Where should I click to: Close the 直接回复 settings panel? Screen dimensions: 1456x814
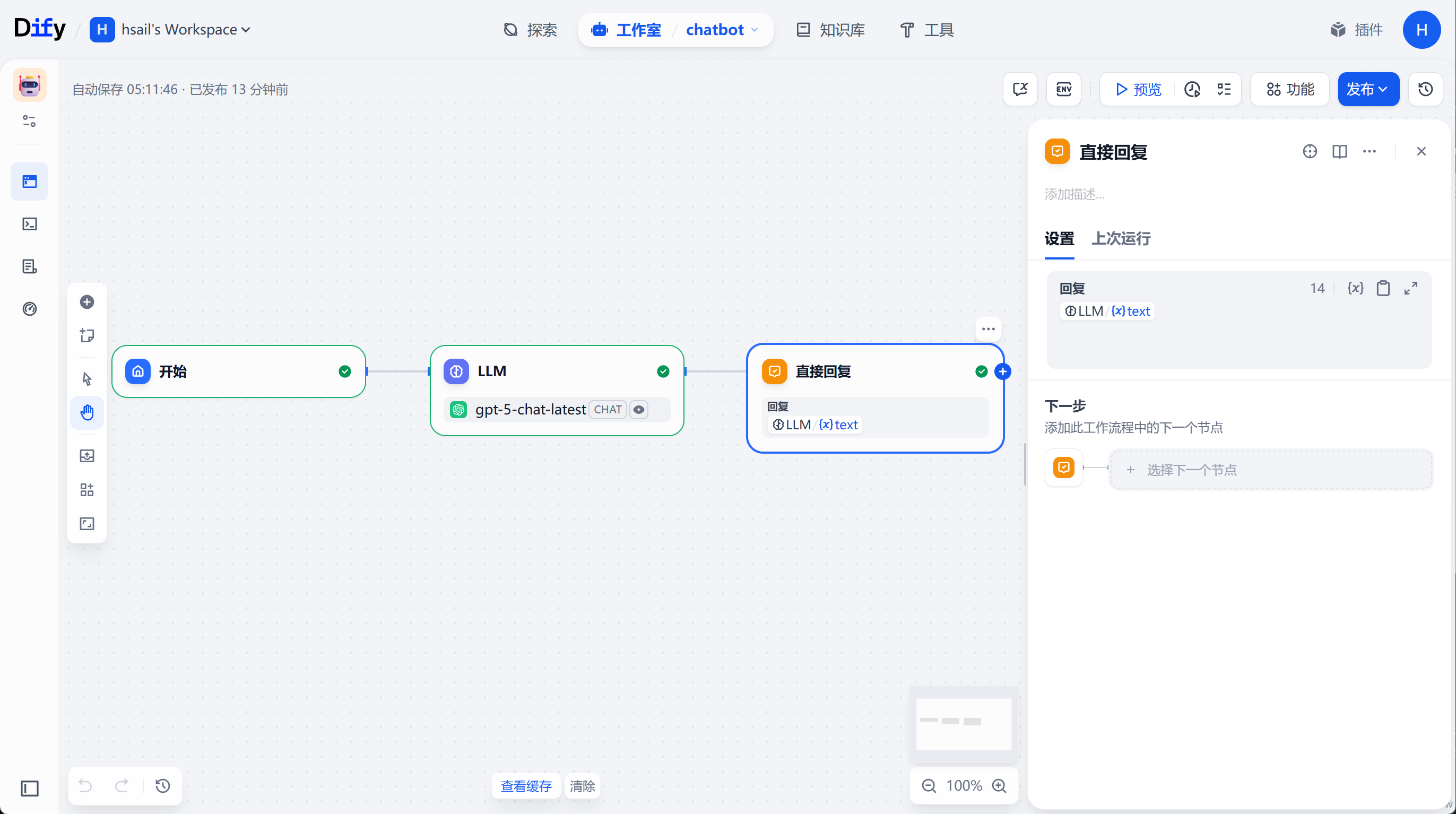coord(1421,151)
